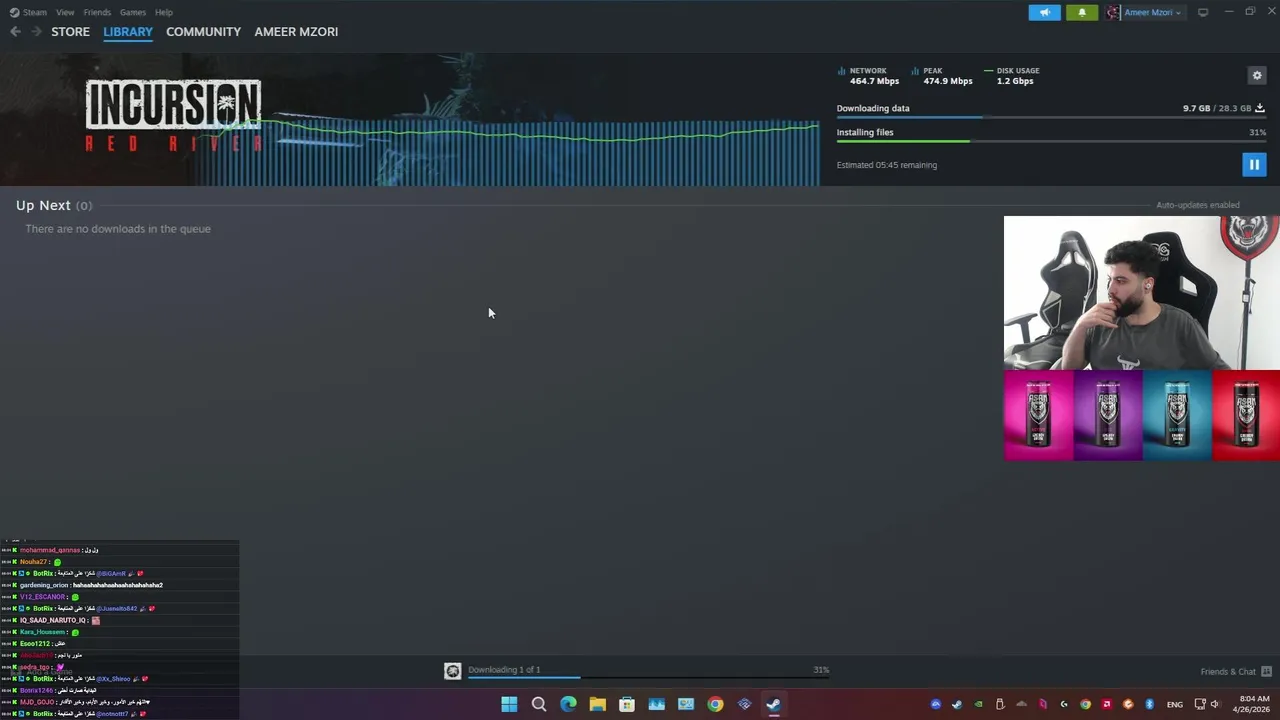Click the download icon beside 28.3 GB
The image size is (1280, 720).
[x=1260, y=108]
